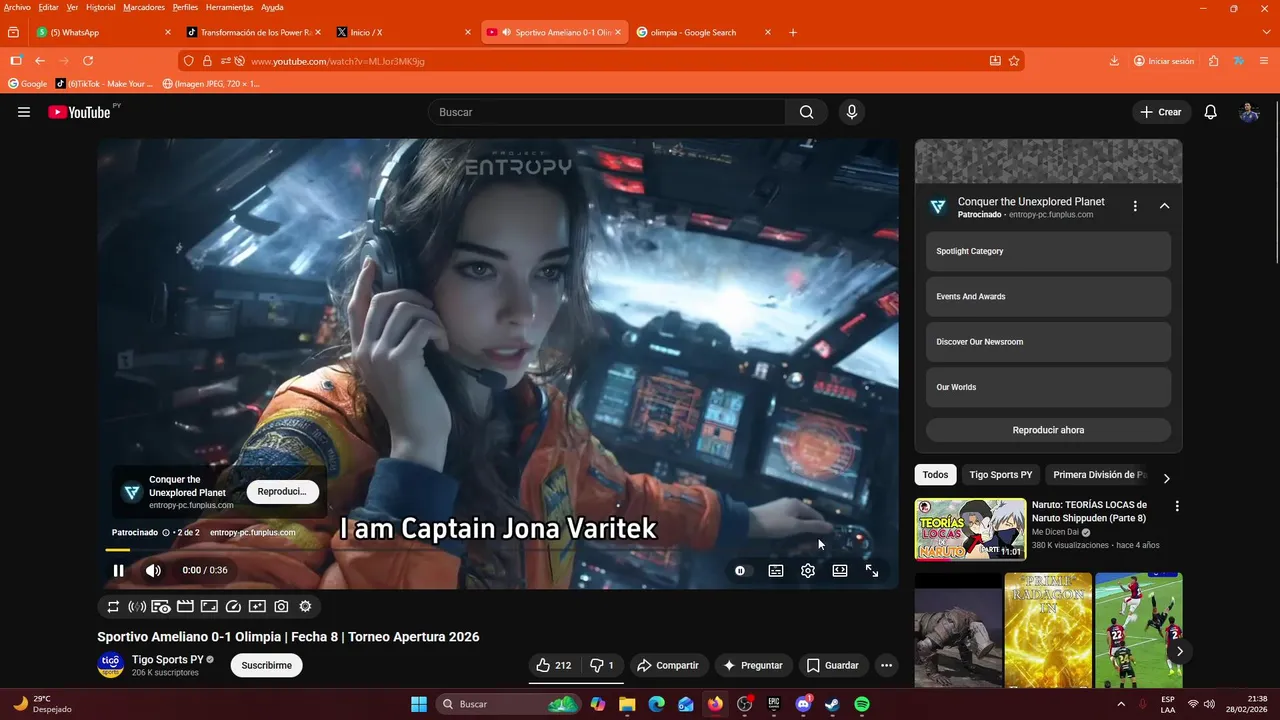Open the Crear button
The height and width of the screenshot is (720, 1280).
pos(1161,112)
